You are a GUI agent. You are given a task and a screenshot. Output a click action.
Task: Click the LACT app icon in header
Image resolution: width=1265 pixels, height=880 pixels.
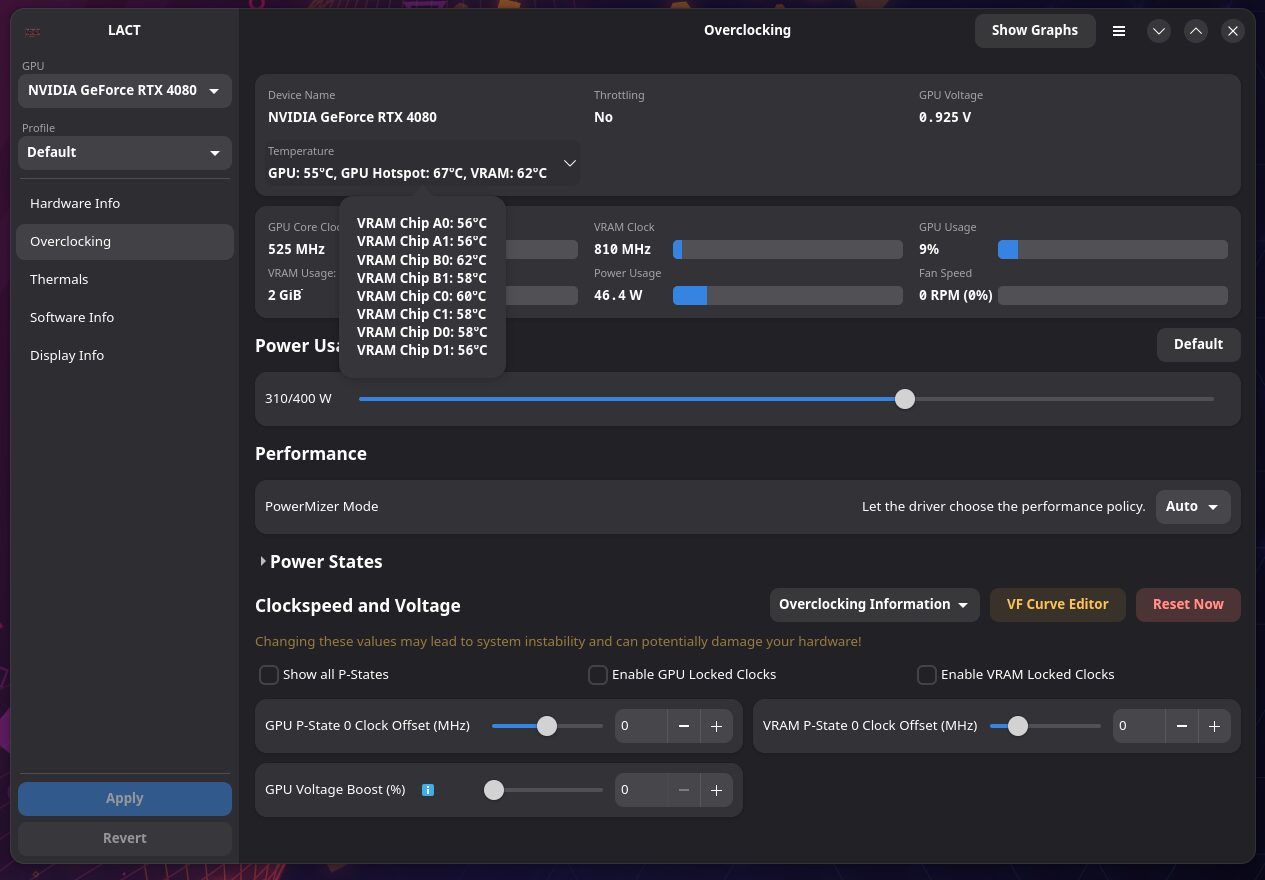[x=33, y=31]
